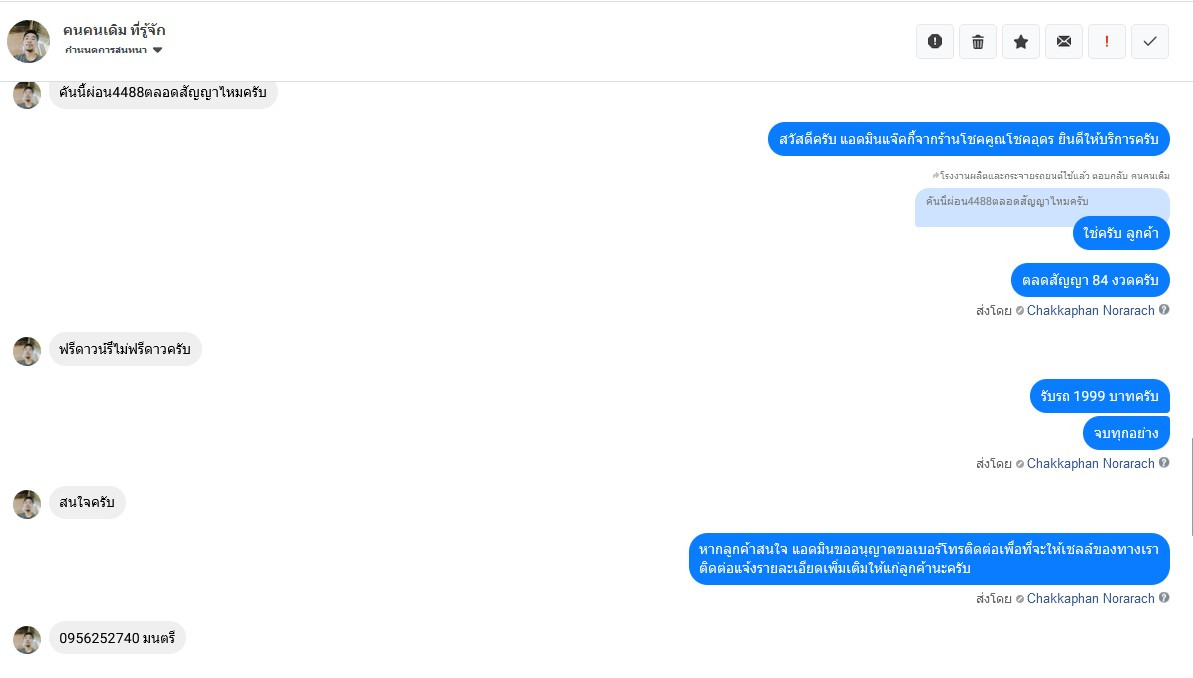Viewport: 1193px width, 678px height.
Task: Click the conversation scrollbar at right edge
Action: tap(1191, 487)
